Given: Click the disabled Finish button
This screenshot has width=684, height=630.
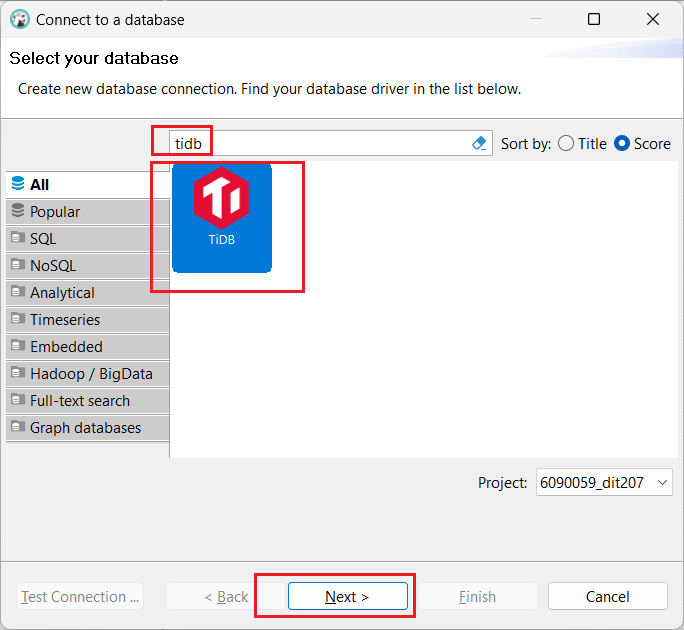Looking at the screenshot, I should 478,596.
